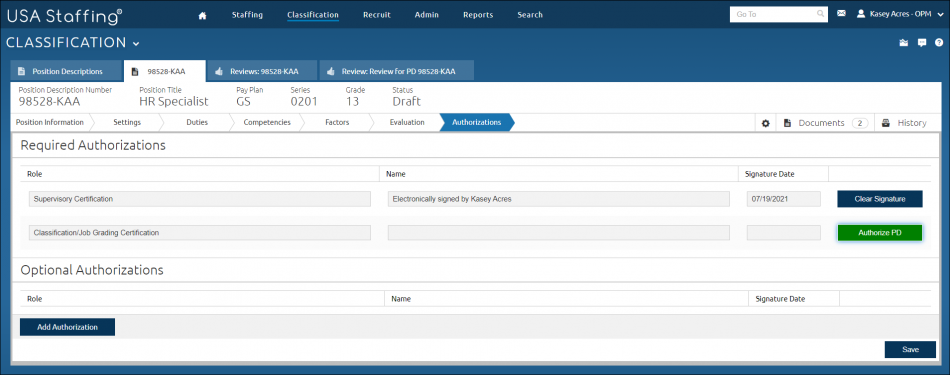Image resolution: width=950 pixels, height=375 pixels.
Task: Click the gear settings icon near Documents
Action: coord(765,123)
